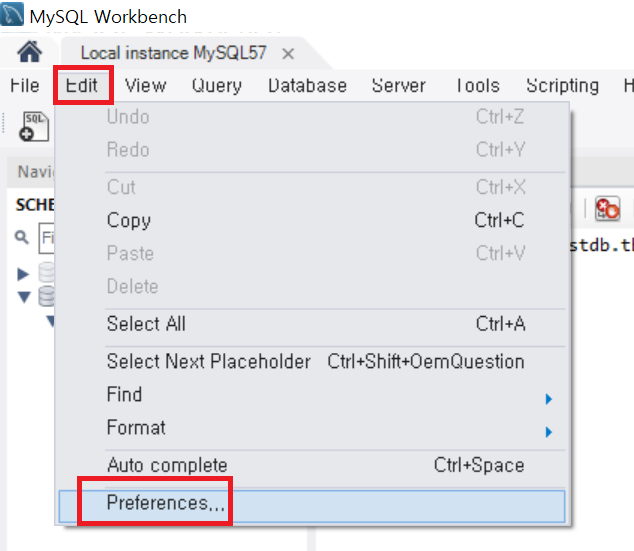
Task: Choose Auto complete menu entry
Action: tap(312, 465)
